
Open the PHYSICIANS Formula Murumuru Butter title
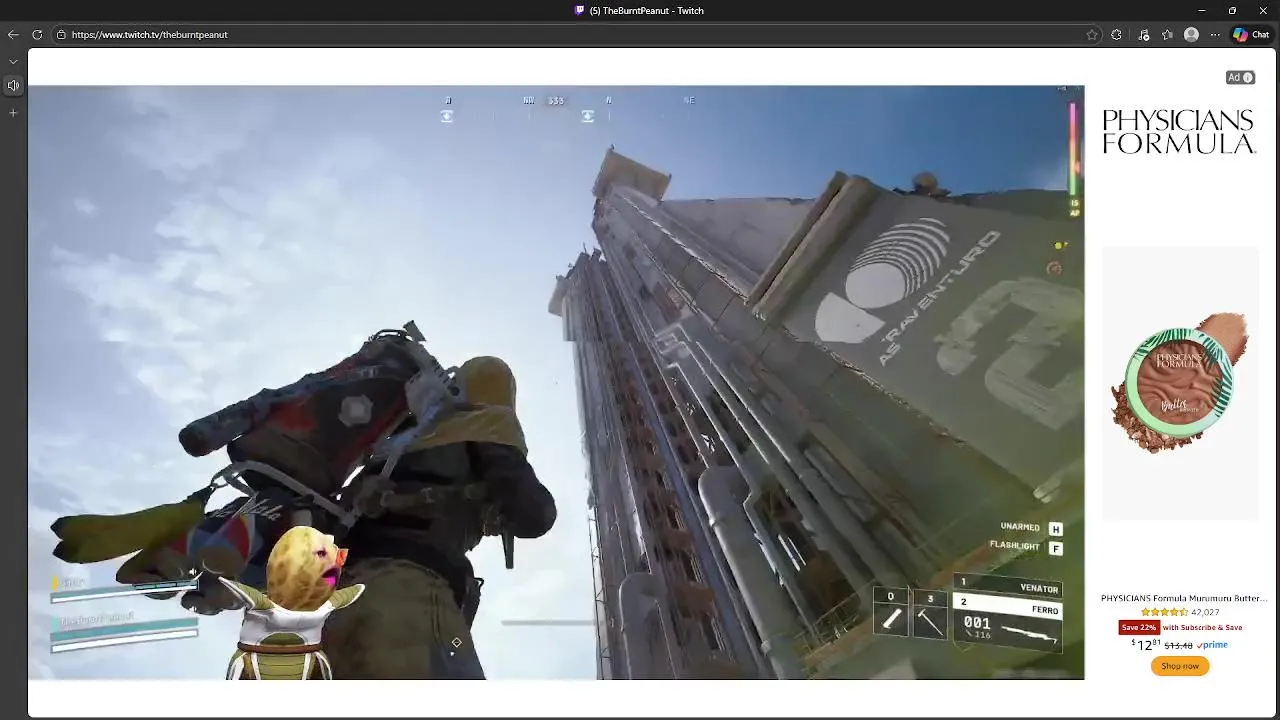pos(1184,598)
